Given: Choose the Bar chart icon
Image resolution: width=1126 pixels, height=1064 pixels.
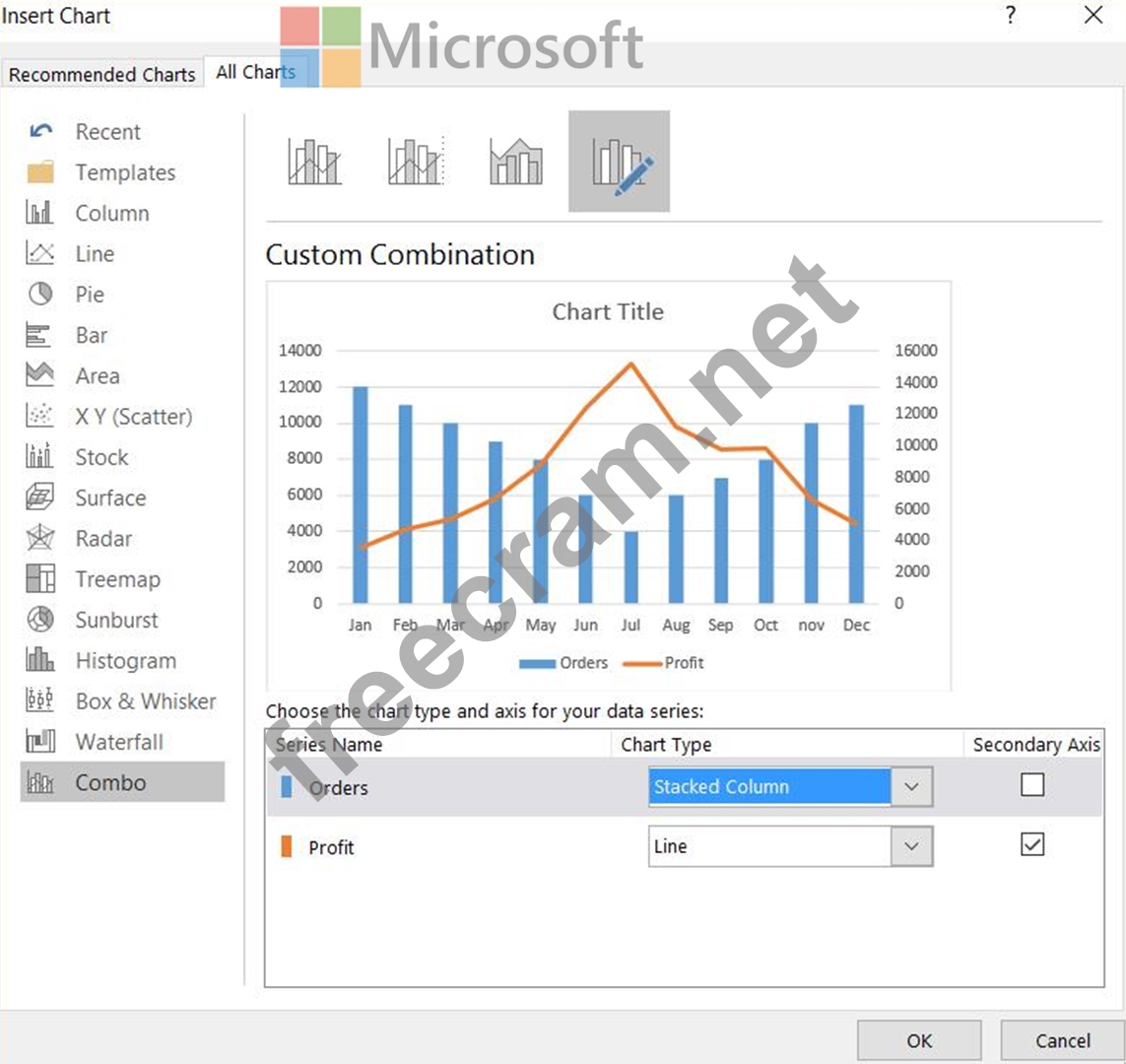Looking at the screenshot, I should [38, 335].
